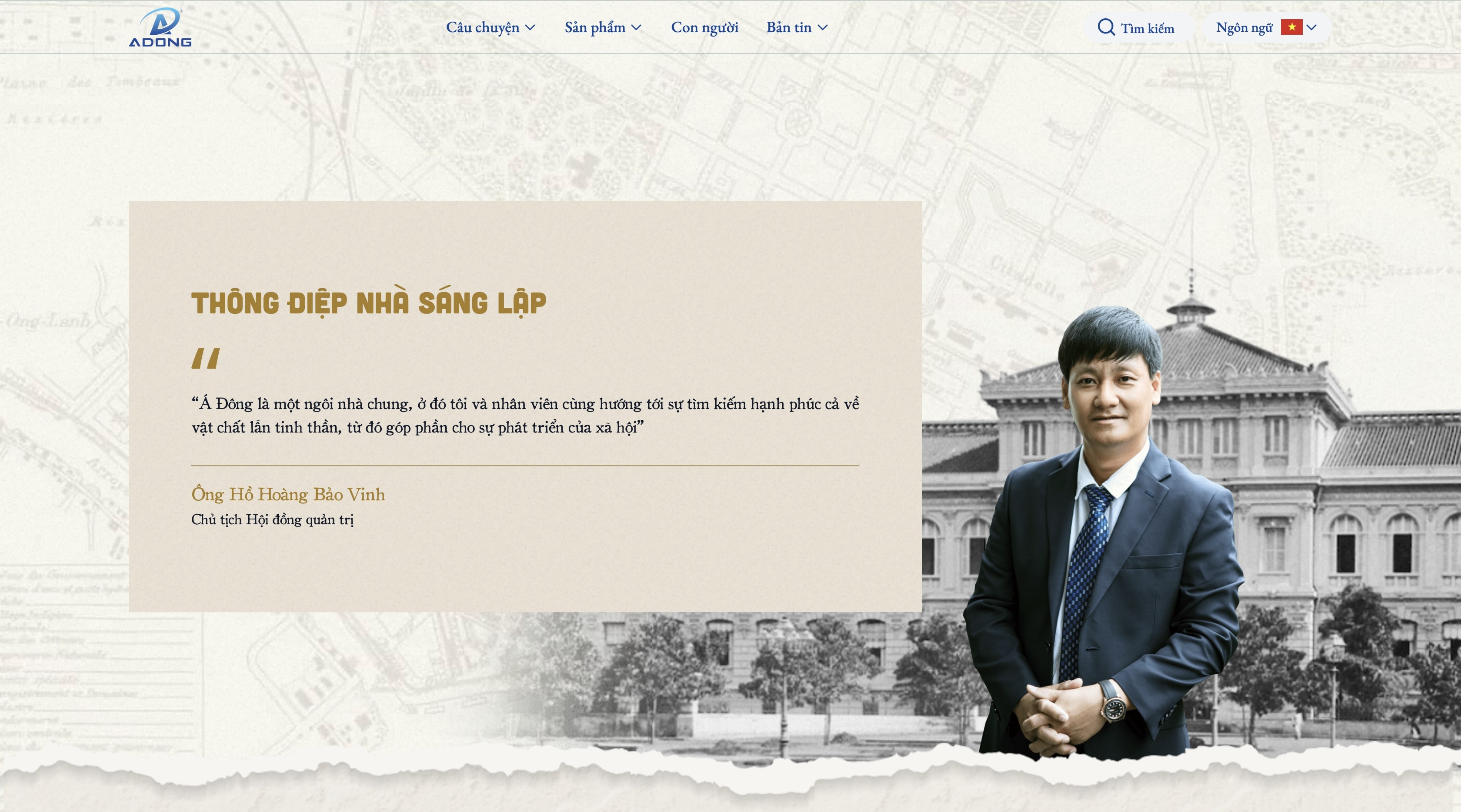The width and height of the screenshot is (1461, 812).
Task: Click the Tìm kiếm search label
Action: pos(1147,28)
